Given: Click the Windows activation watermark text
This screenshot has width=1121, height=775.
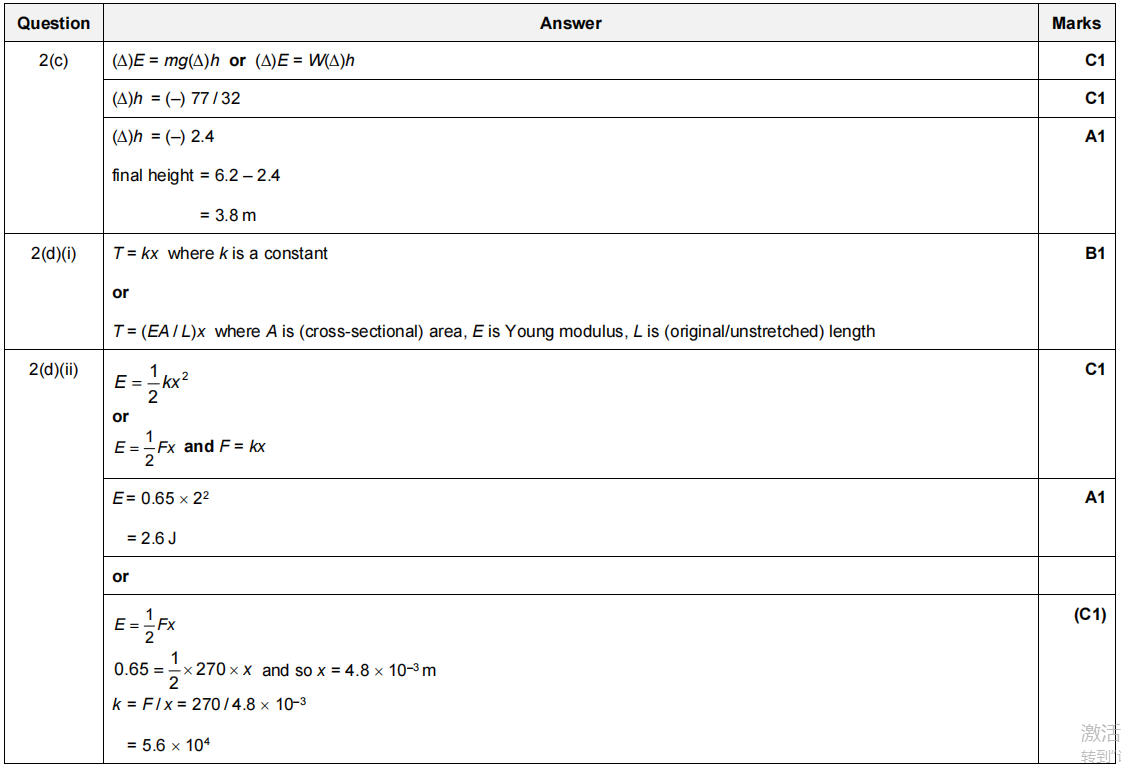Looking at the screenshot, I should [1099, 743].
